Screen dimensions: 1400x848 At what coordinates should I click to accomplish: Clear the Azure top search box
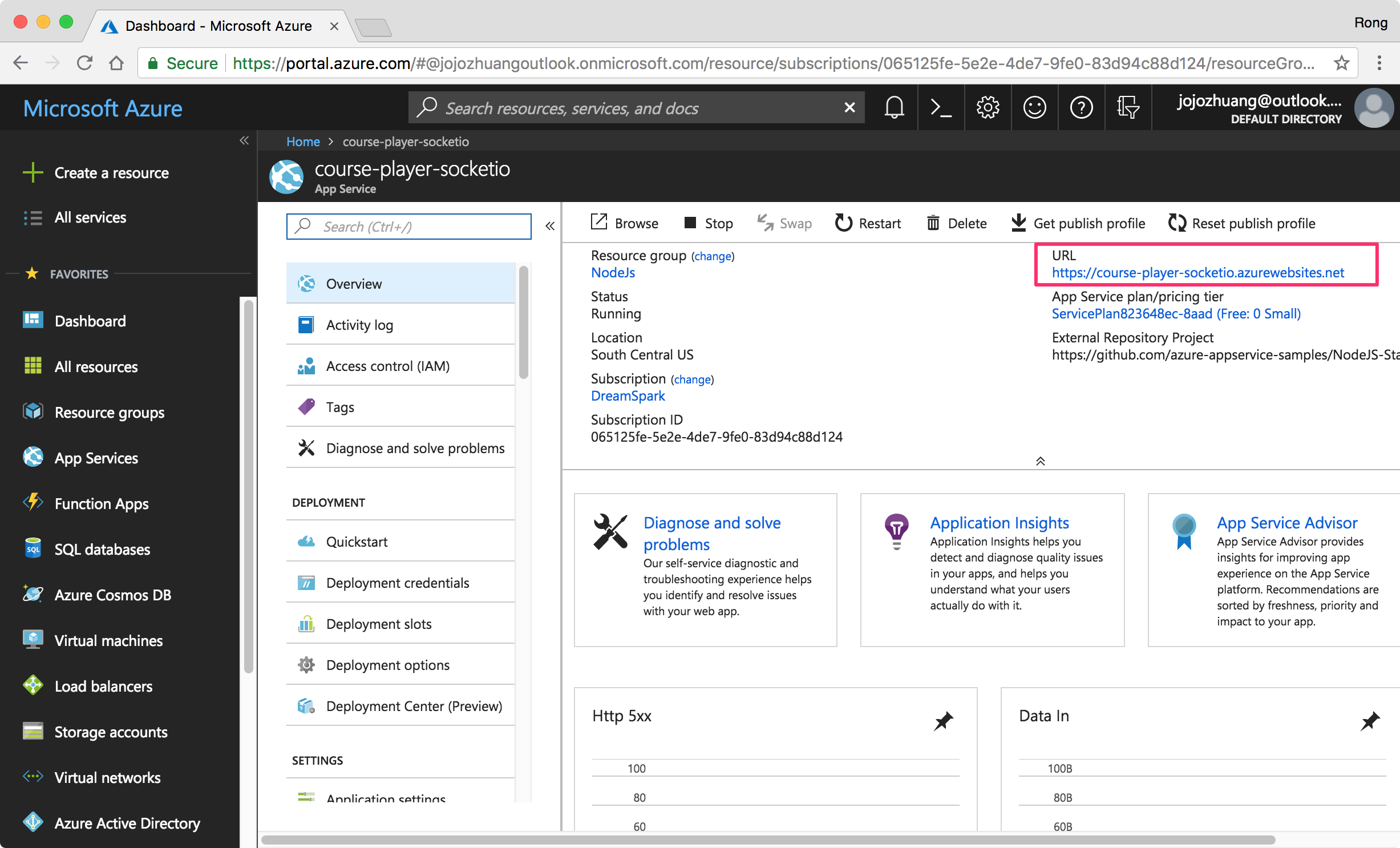coord(849,107)
